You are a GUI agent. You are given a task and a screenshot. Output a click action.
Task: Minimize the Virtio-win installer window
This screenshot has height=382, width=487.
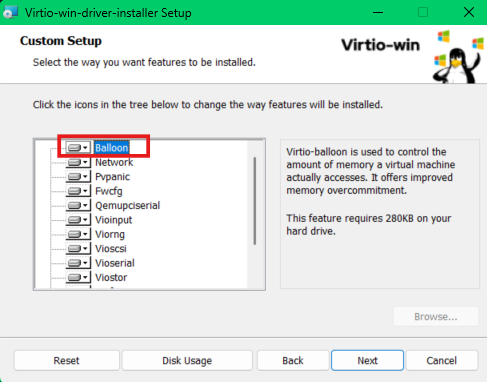[378, 13]
